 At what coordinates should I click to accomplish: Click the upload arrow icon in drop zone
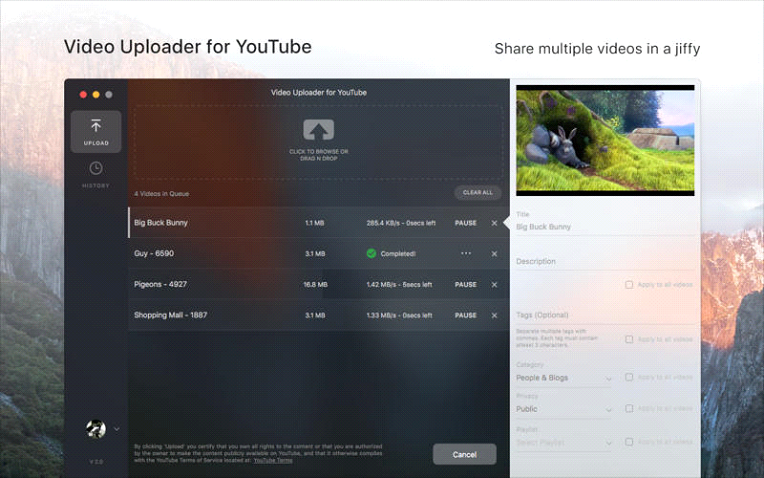(318, 130)
